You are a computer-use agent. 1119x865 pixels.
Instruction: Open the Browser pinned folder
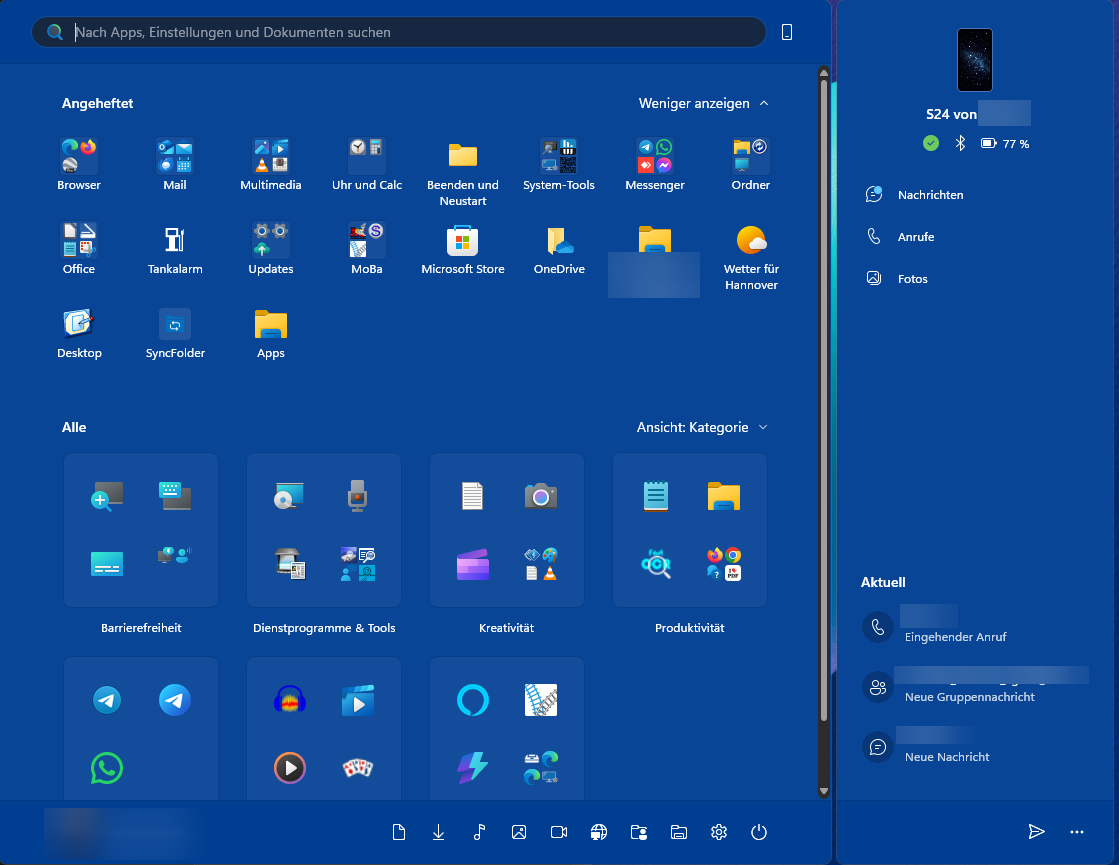point(79,165)
